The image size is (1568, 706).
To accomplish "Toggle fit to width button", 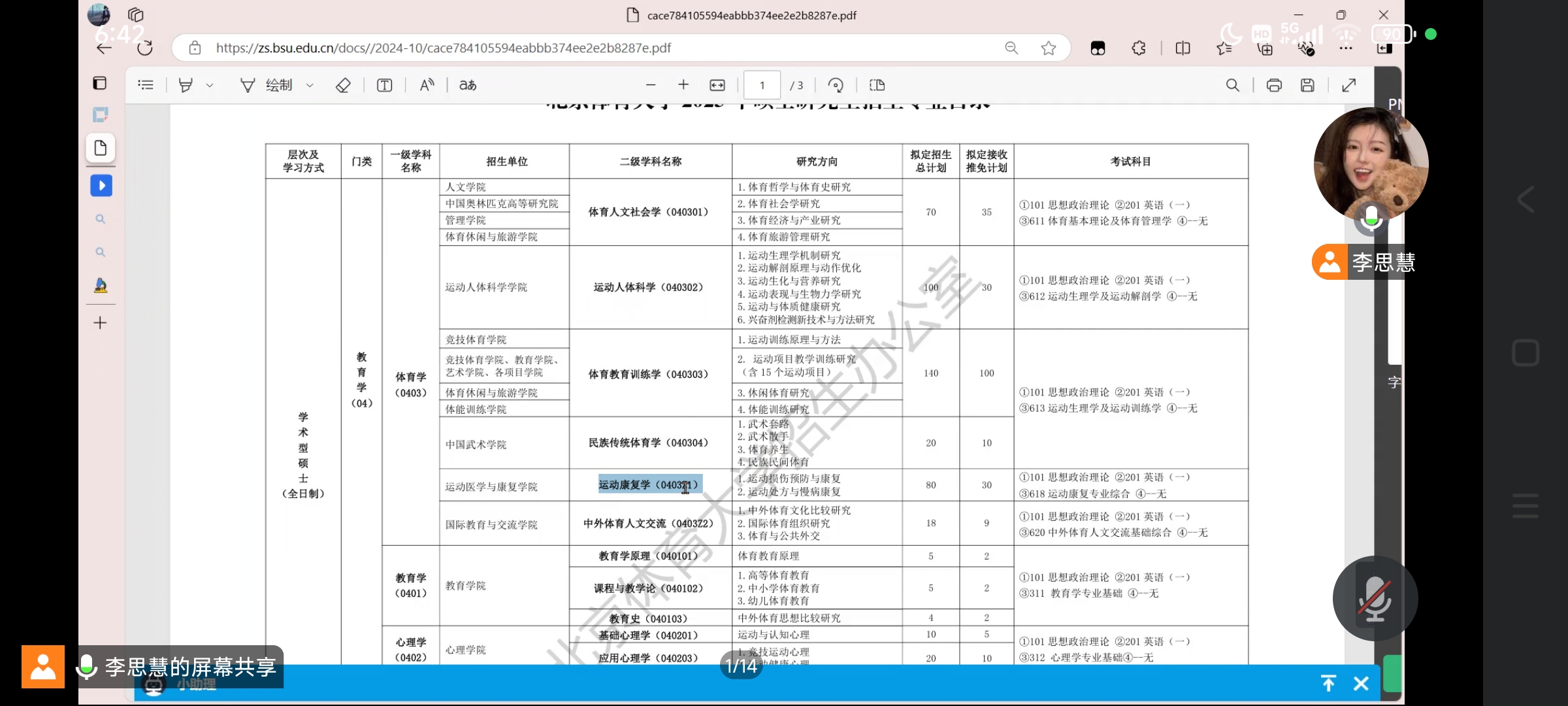I will [717, 85].
